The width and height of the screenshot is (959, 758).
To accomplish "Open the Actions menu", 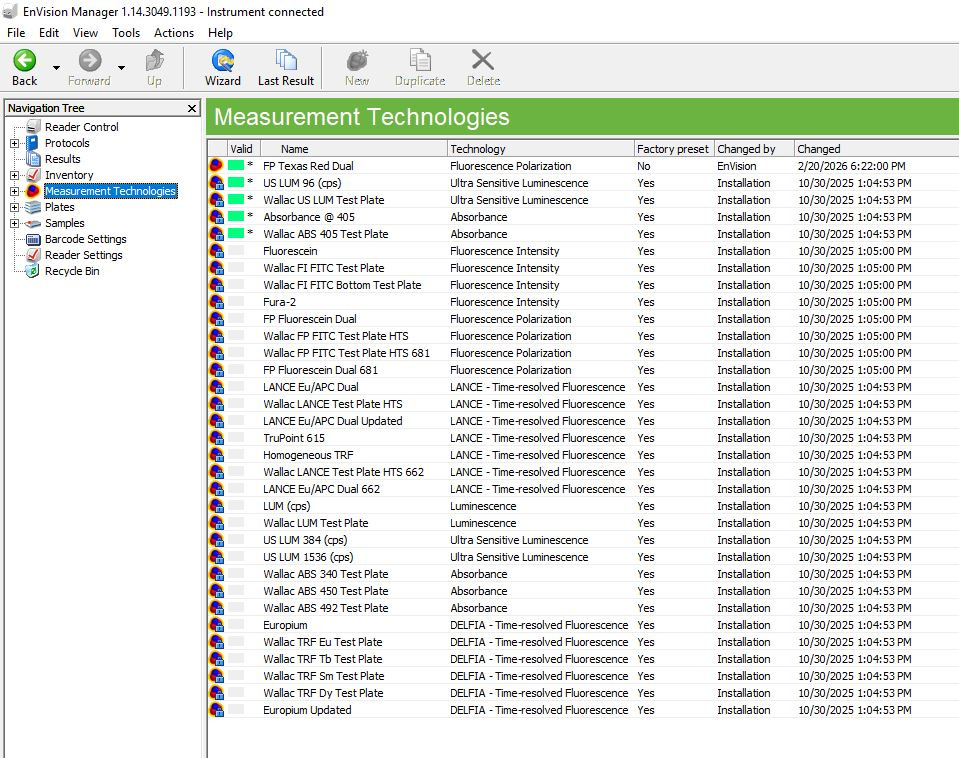I will [174, 33].
